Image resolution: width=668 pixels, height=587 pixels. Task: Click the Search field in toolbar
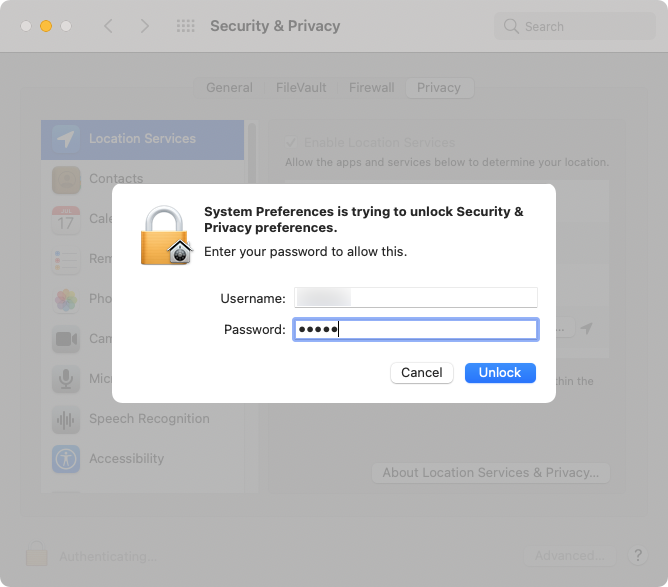click(x=574, y=26)
